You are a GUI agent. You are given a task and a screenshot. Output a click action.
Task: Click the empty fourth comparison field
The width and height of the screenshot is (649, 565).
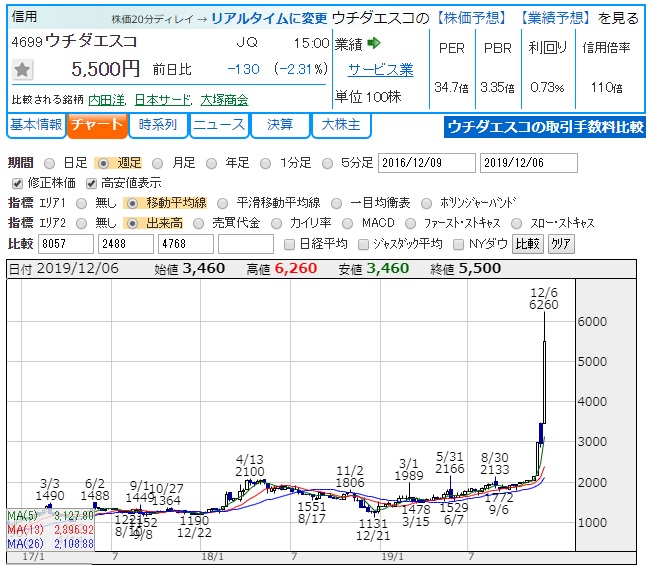[x=246, y=244]
